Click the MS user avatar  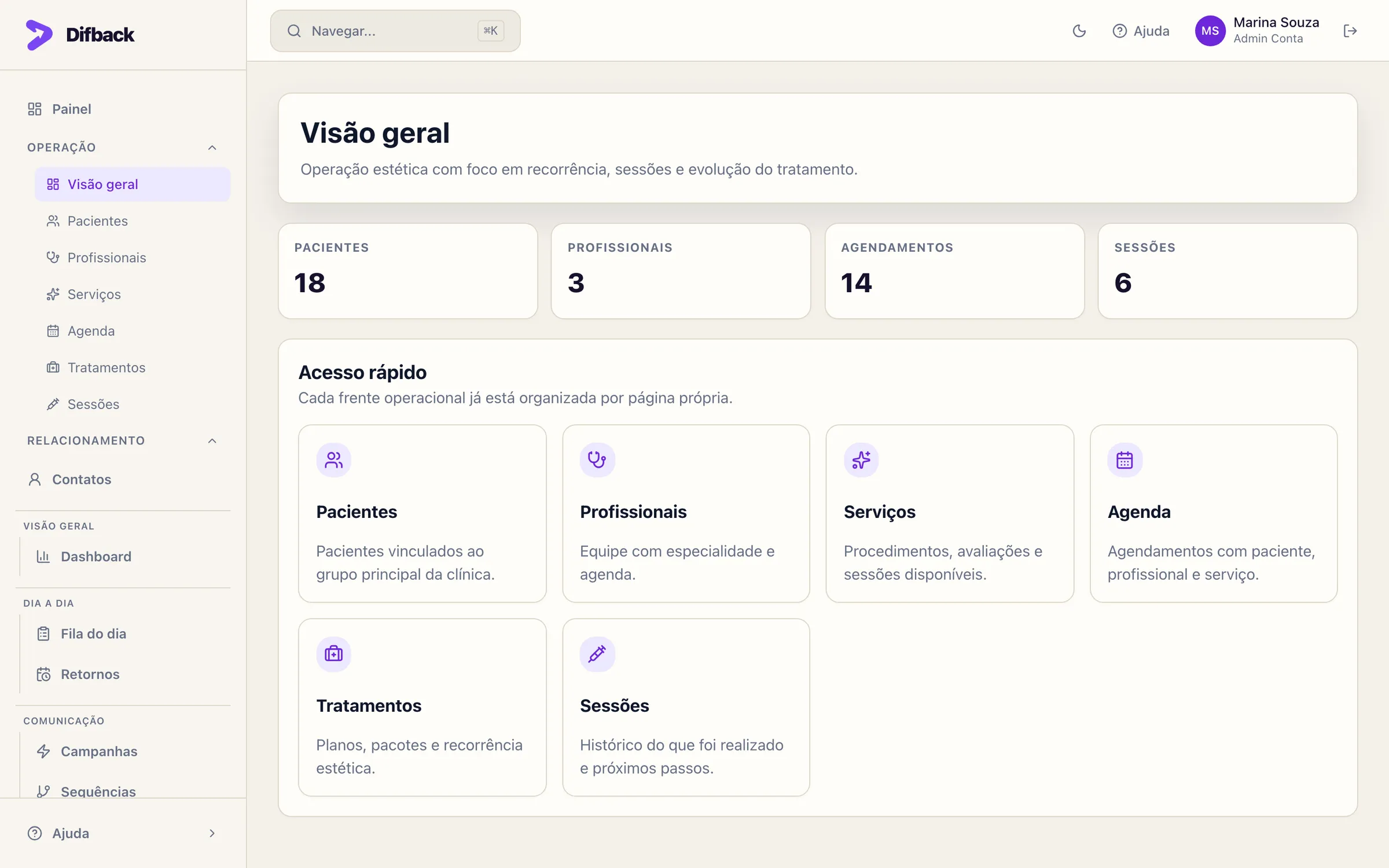1210,31
